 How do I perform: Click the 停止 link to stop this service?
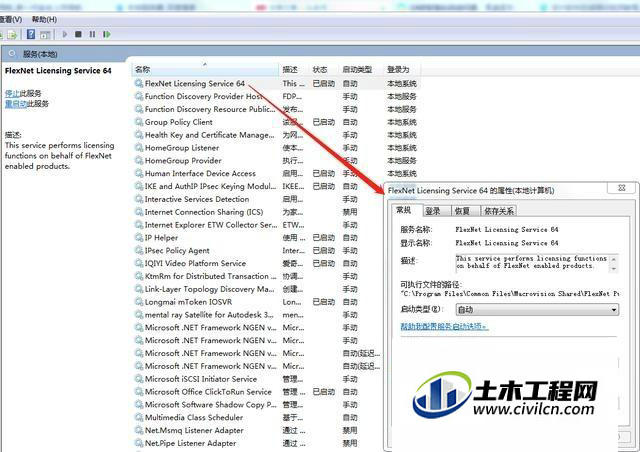(12, 94)
